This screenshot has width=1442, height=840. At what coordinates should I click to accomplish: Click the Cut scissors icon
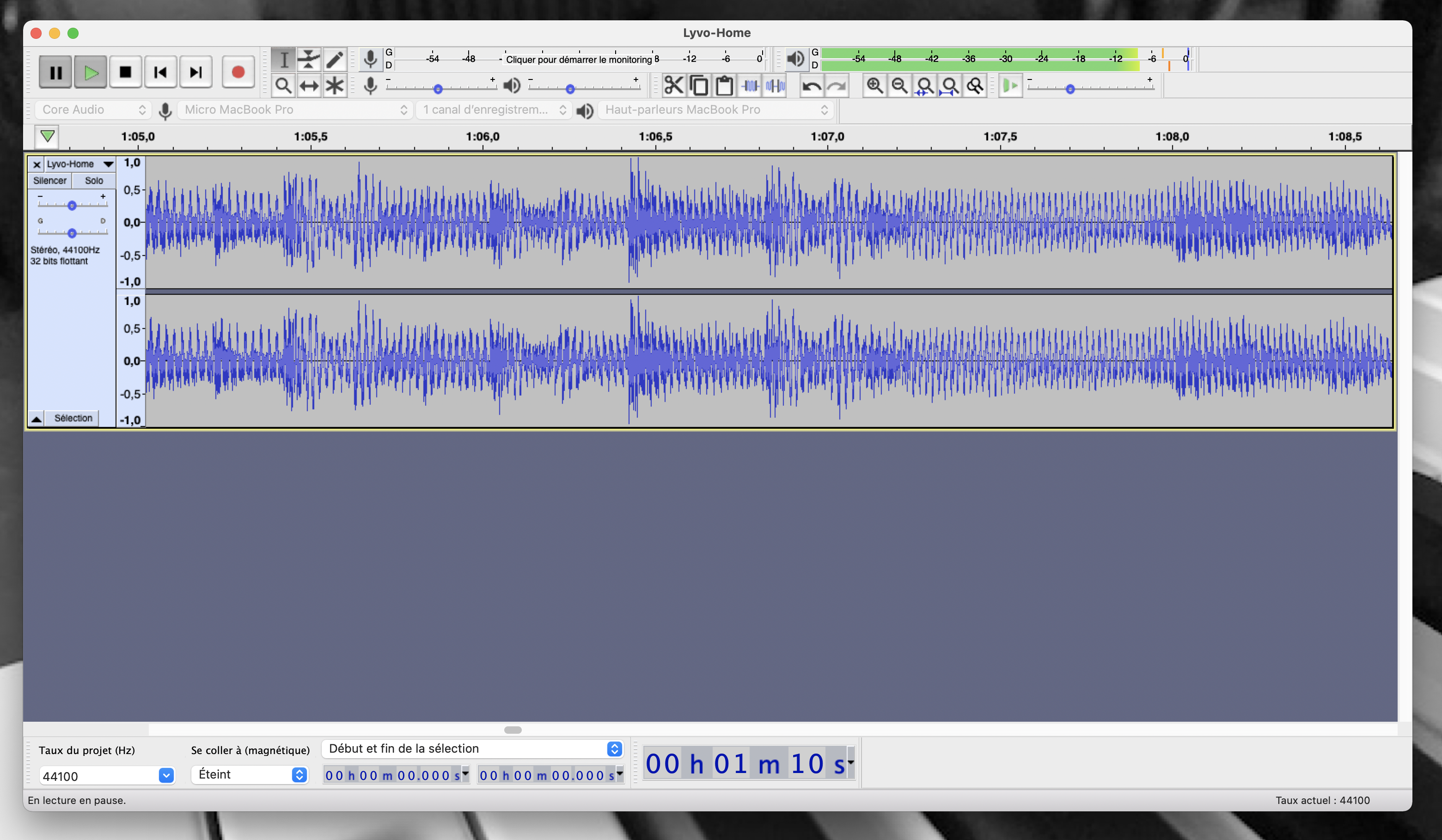[673, 86]
